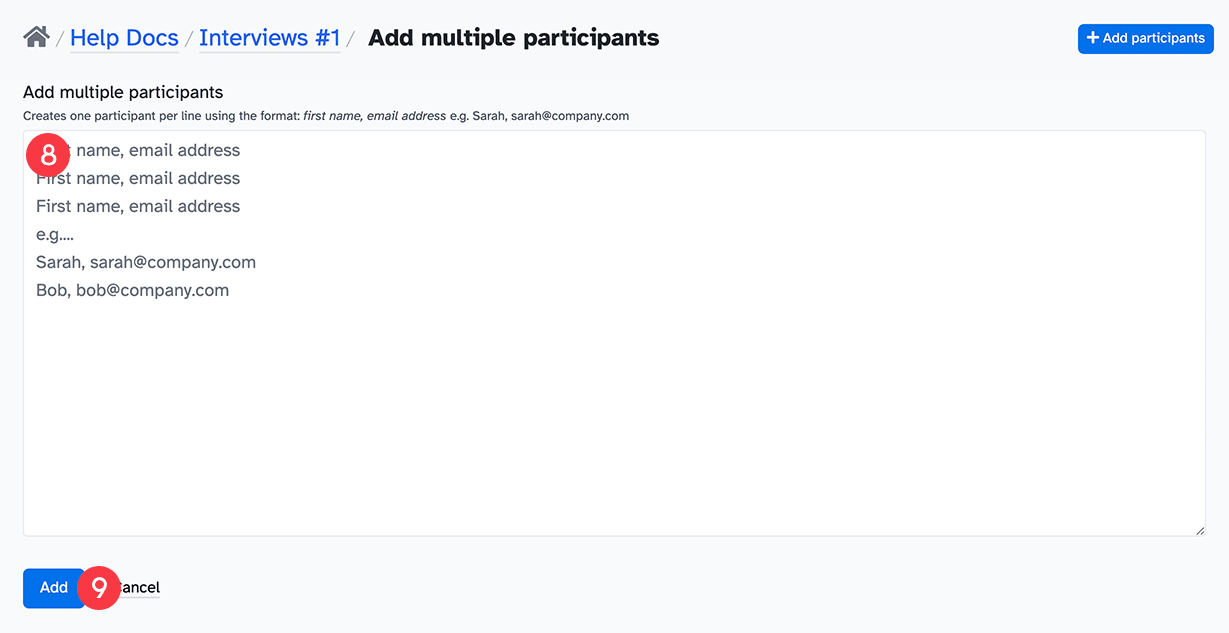This screenshot has height=633, width=1229.
Task: Click the second 'First name, email address' line
Action: 138,178
